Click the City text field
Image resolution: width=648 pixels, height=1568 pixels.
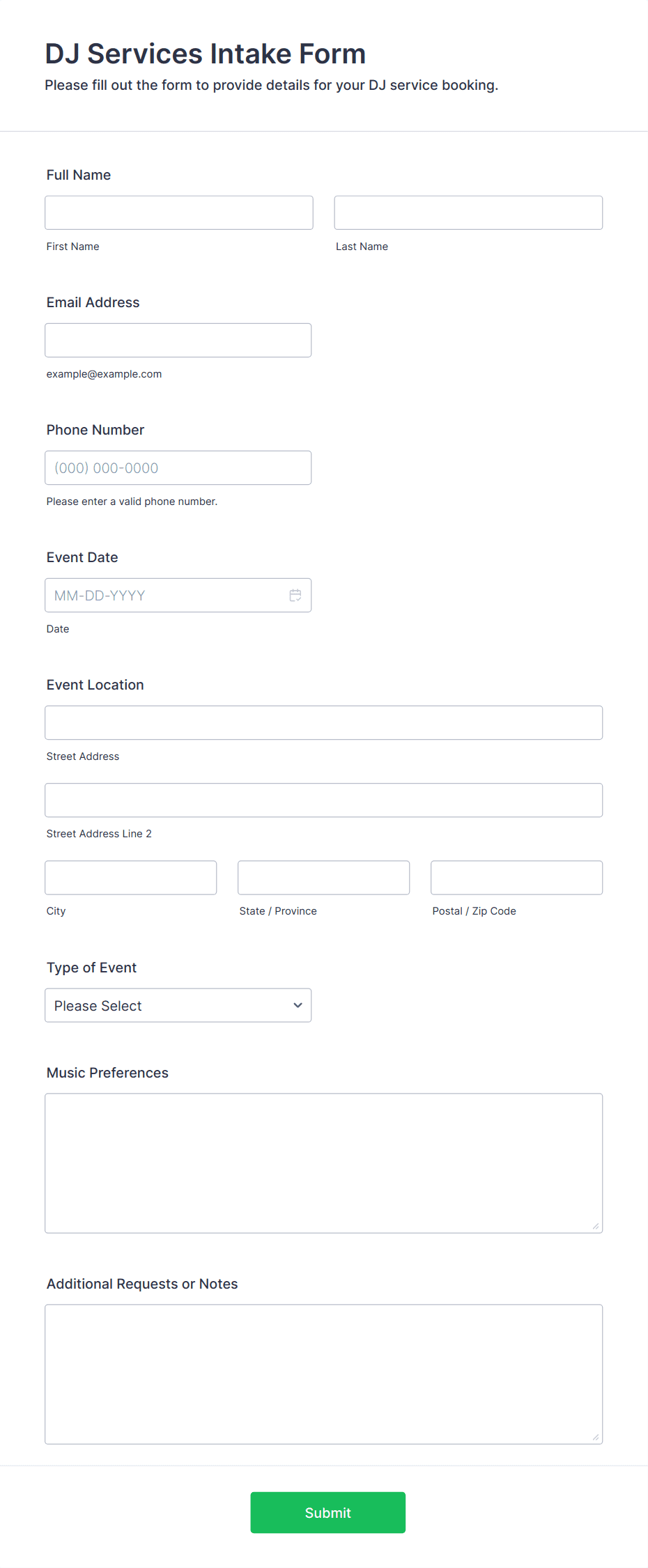[x=130, y=877]
